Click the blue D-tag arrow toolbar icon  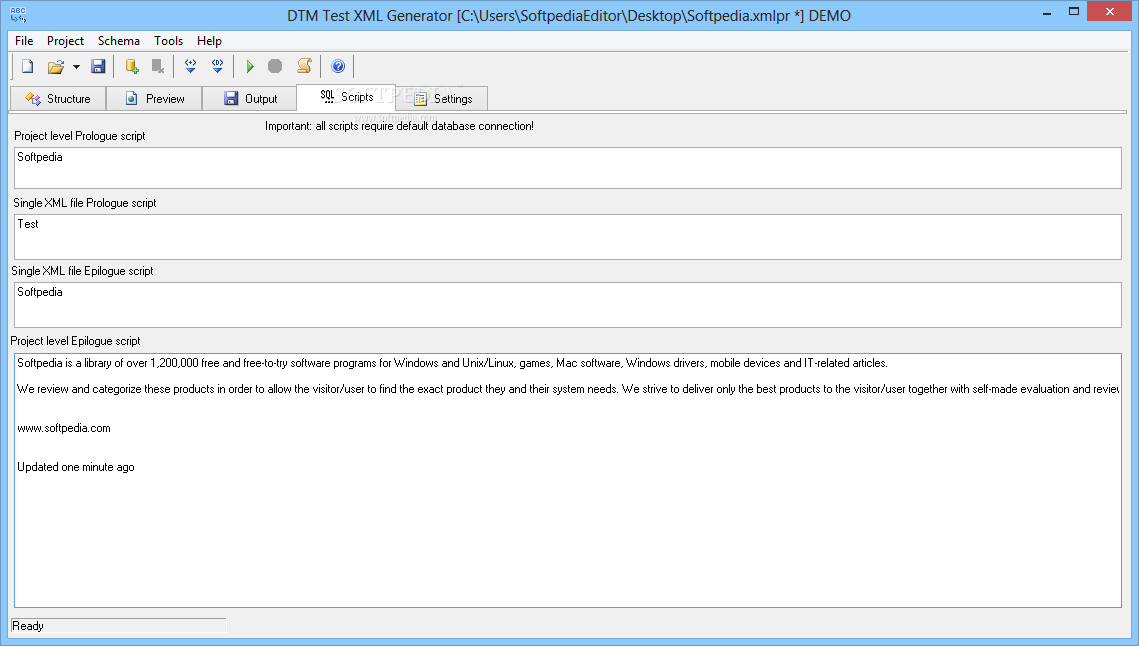[x=217, y=67]
